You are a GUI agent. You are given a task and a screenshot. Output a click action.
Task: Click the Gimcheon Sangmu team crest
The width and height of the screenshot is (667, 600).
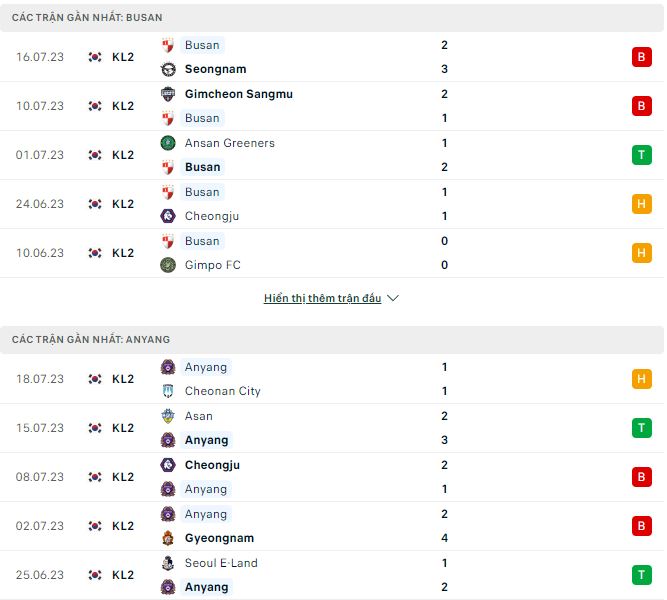(x=168, y=94)
